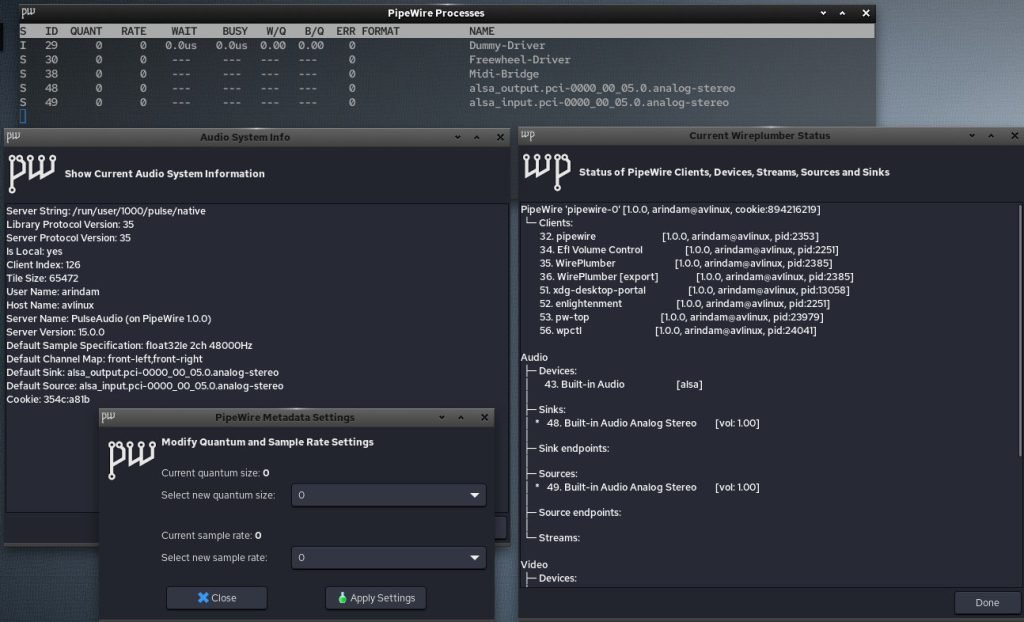Viewport: 1024px width, 622px height.
Task: Open the Current Wireplumber Status window menu icon
Action: coord(528,135)
